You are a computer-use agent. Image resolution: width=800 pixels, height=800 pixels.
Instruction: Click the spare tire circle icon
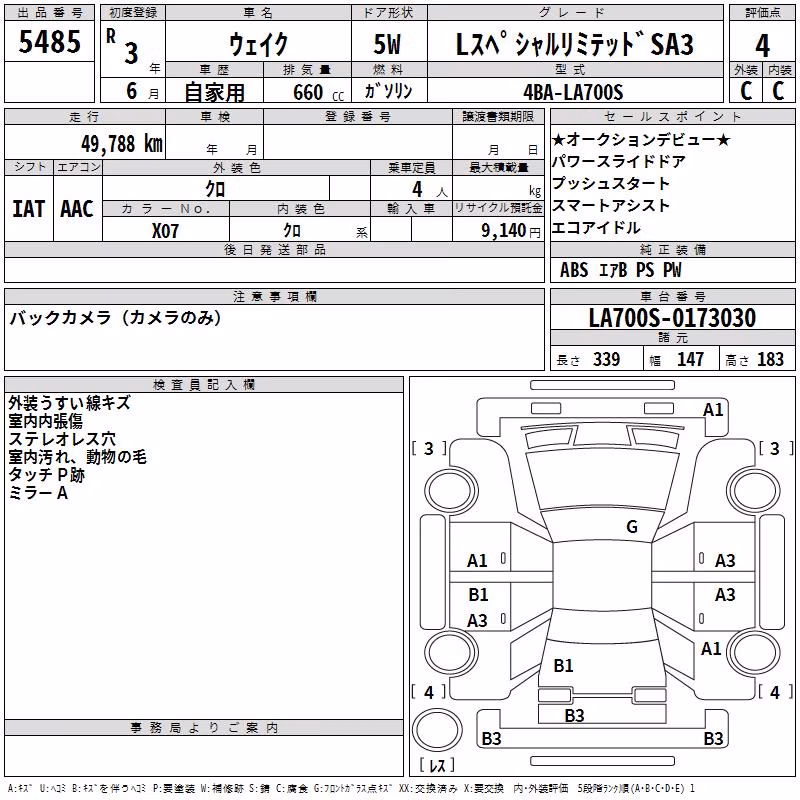click(437, 729)
